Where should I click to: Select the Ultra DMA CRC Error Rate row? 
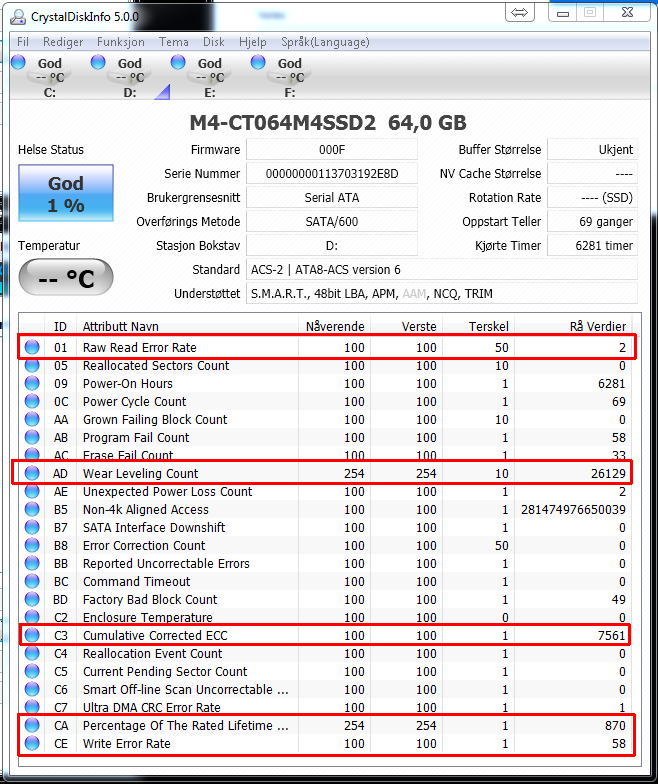point(325,707)
